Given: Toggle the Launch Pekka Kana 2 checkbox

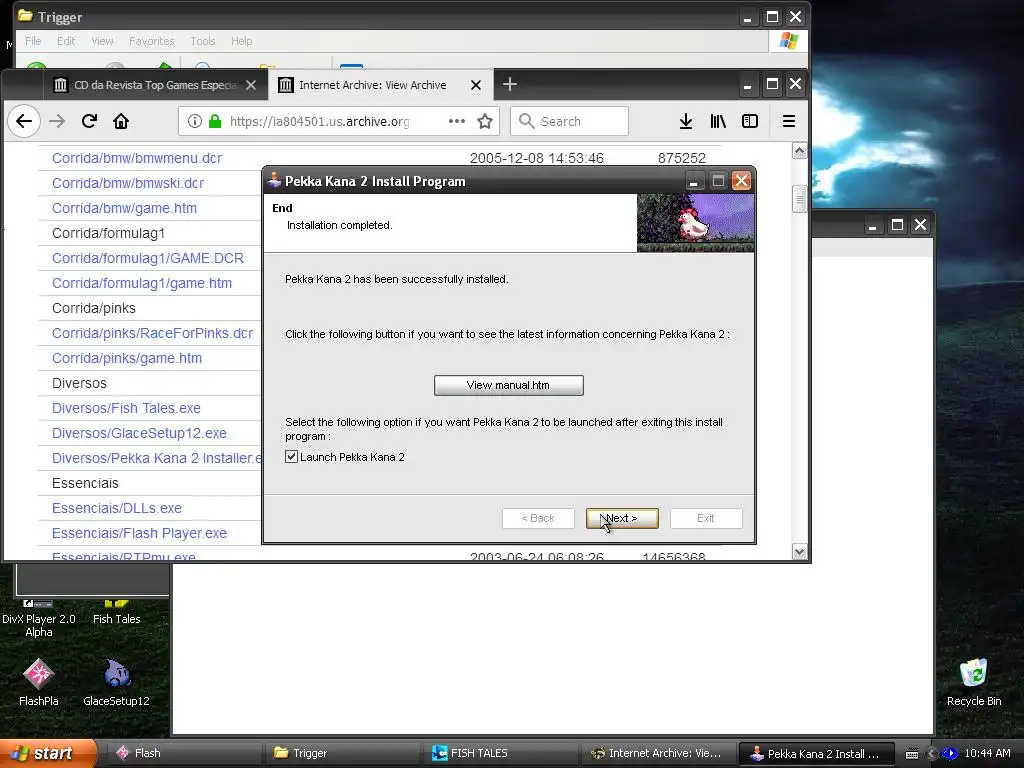Looking at the screenshot, I should click(291, 457).
